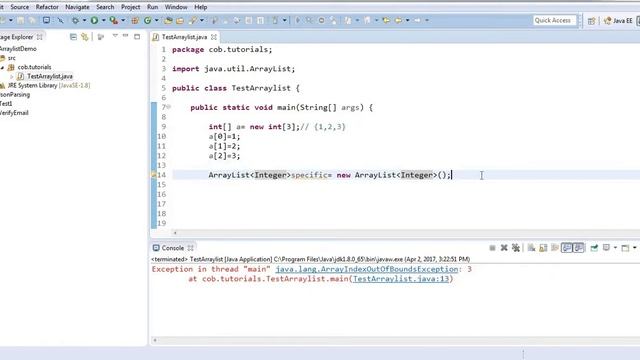Image resolution: width=640 pixels, height=360 pixels.
Task: Close the TestArraylist.java editor tab
Action: 213,37
